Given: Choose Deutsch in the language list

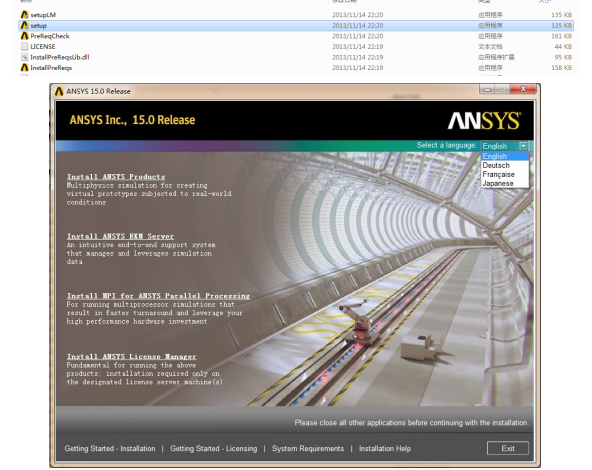Looking at the screenshot, I should 505,165.
